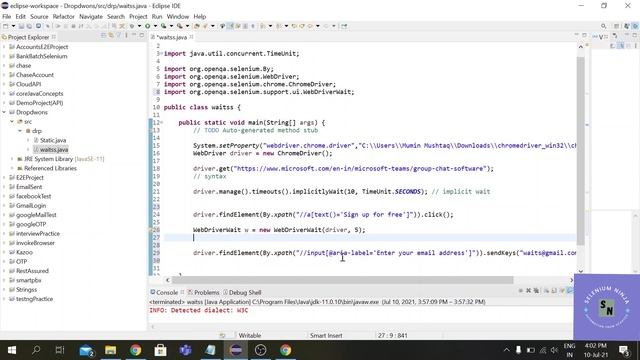
Task: Open File Explorer on the taskbar
Action: [x=111, y=350]
